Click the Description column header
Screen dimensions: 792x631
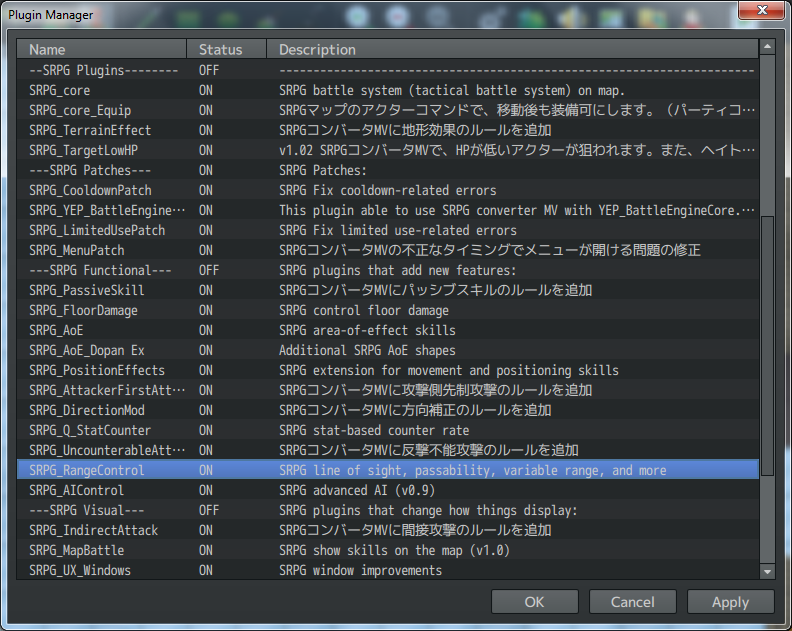[x=512, y=50]
